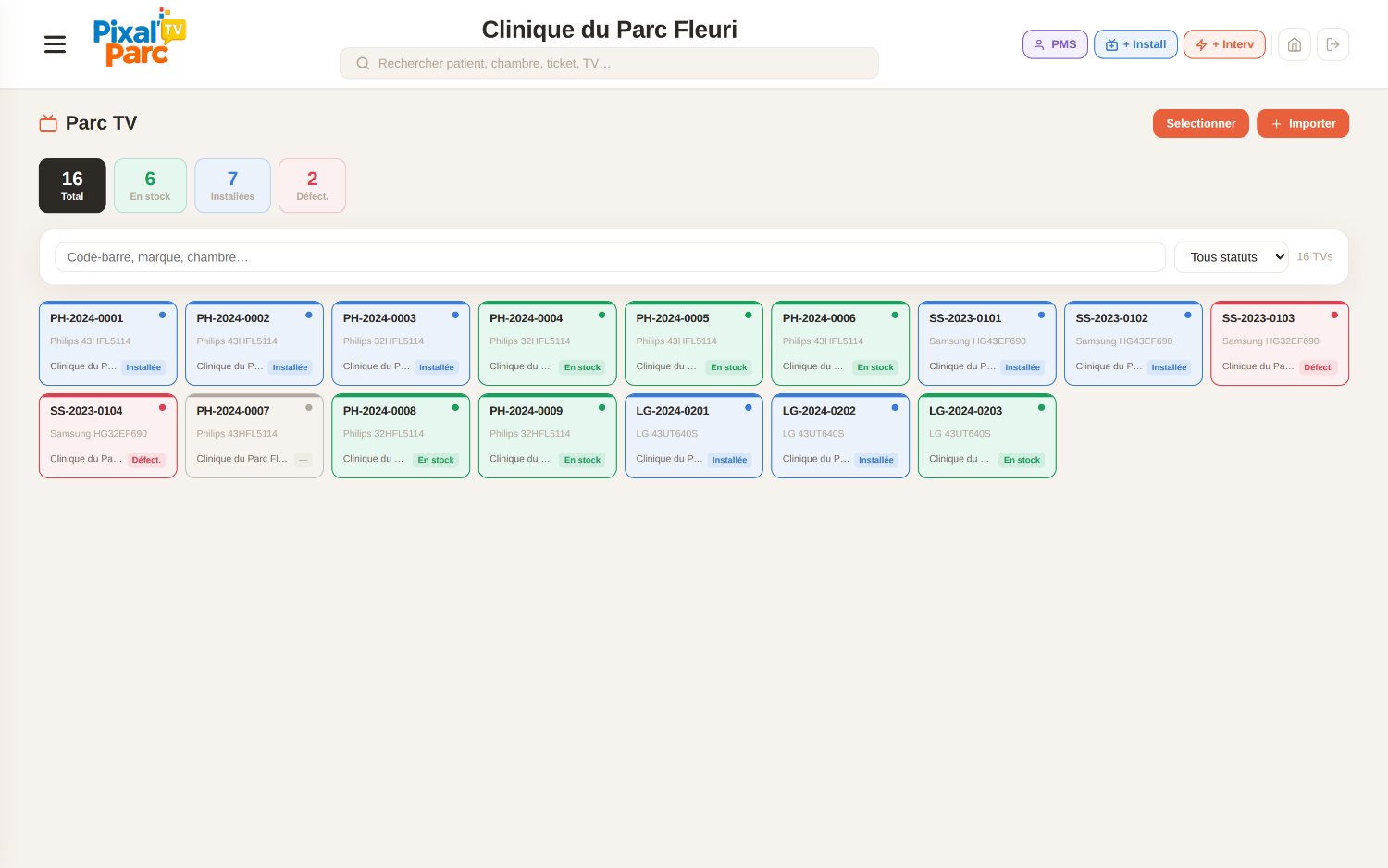
Task: Click the Selectionner button
Action: (x=1200, y=123)
